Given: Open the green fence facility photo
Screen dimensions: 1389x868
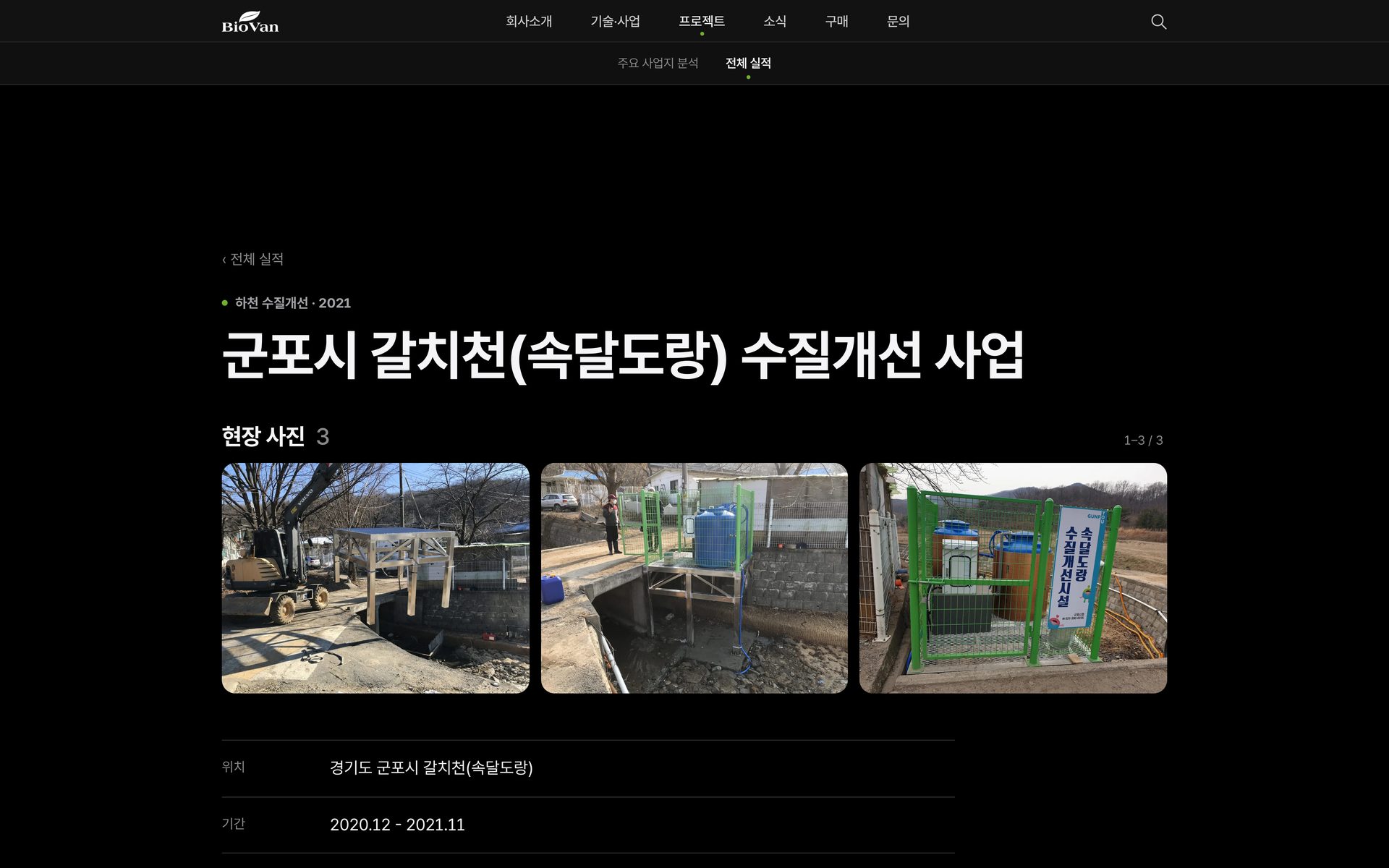Looking at the screenshot, I should (x=1013, y=578).
